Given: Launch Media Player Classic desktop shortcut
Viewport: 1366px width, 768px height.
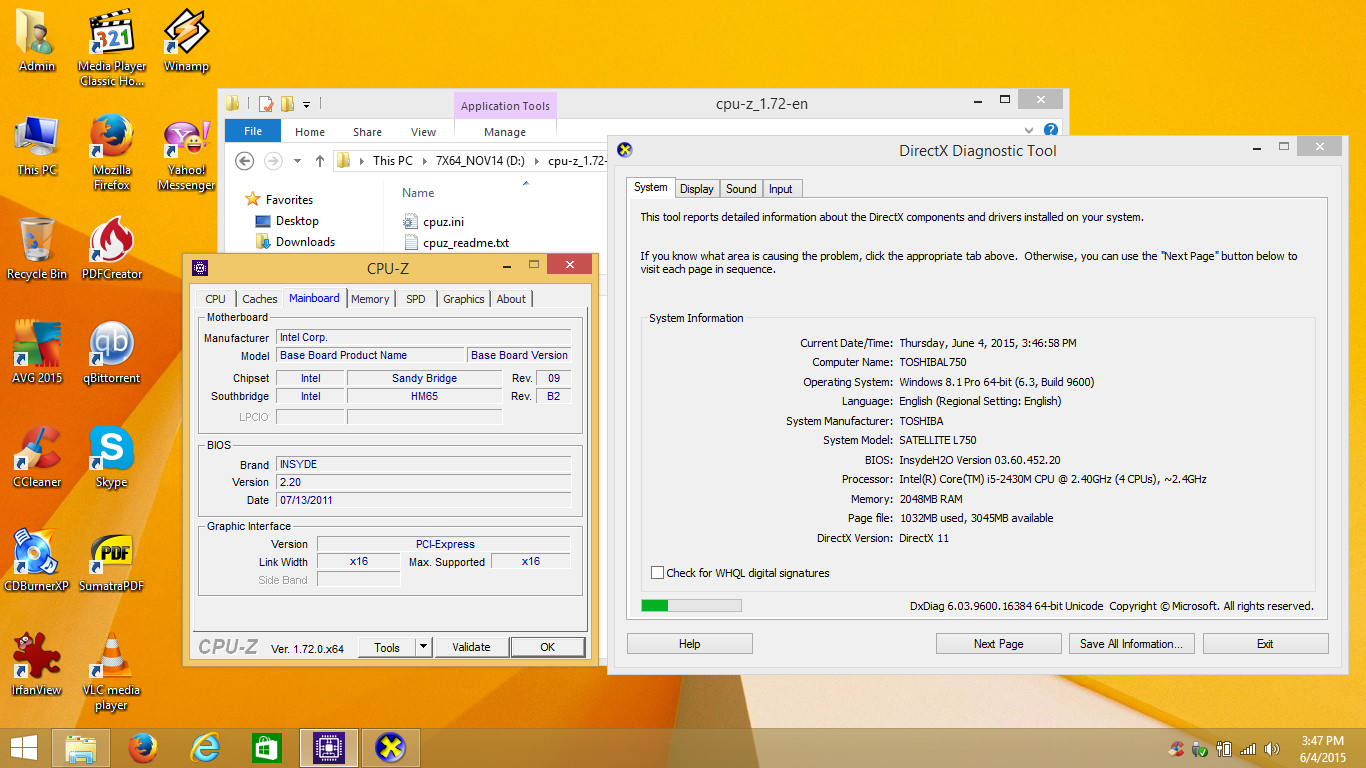Looking at the screenshot, I should point(112,48).
